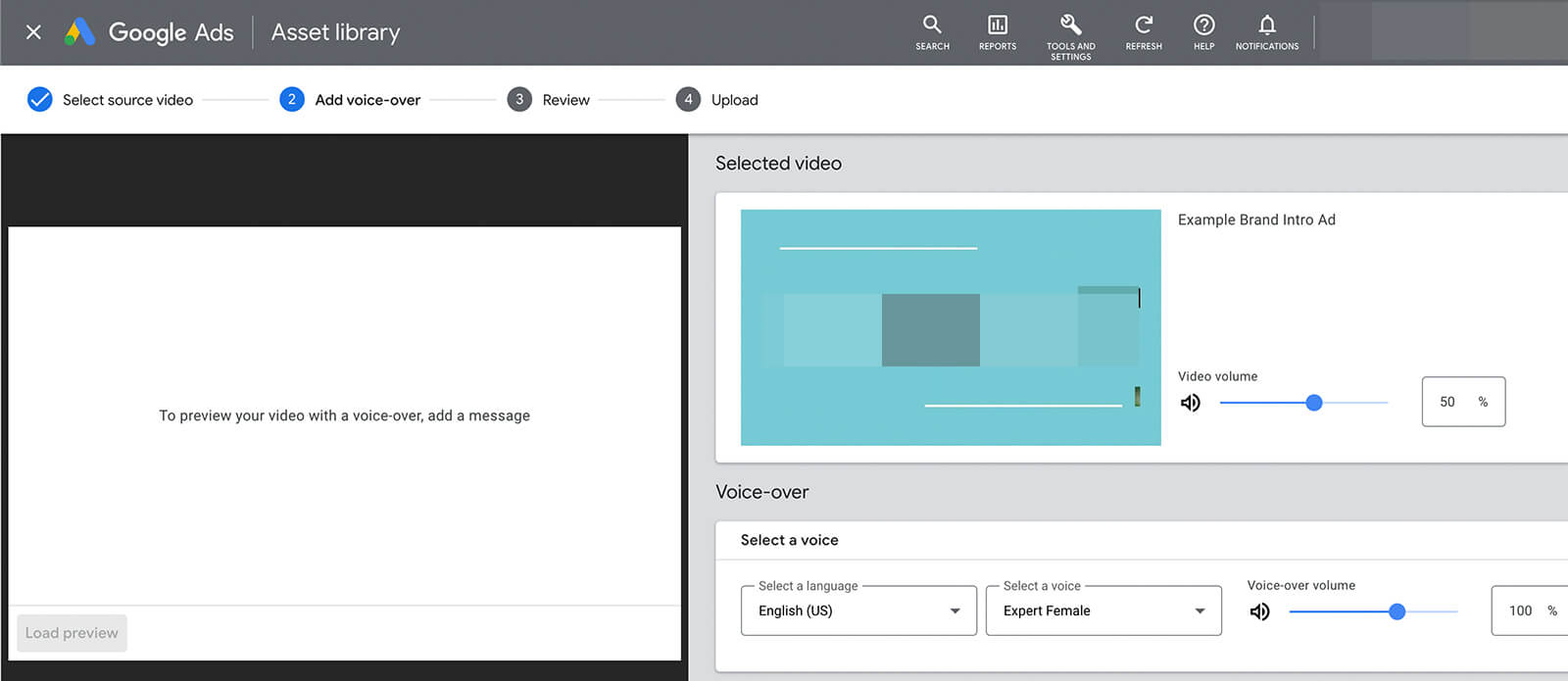Click the Refresh icon
The width and height of the screenshot is (1568, 681).
1144,24
